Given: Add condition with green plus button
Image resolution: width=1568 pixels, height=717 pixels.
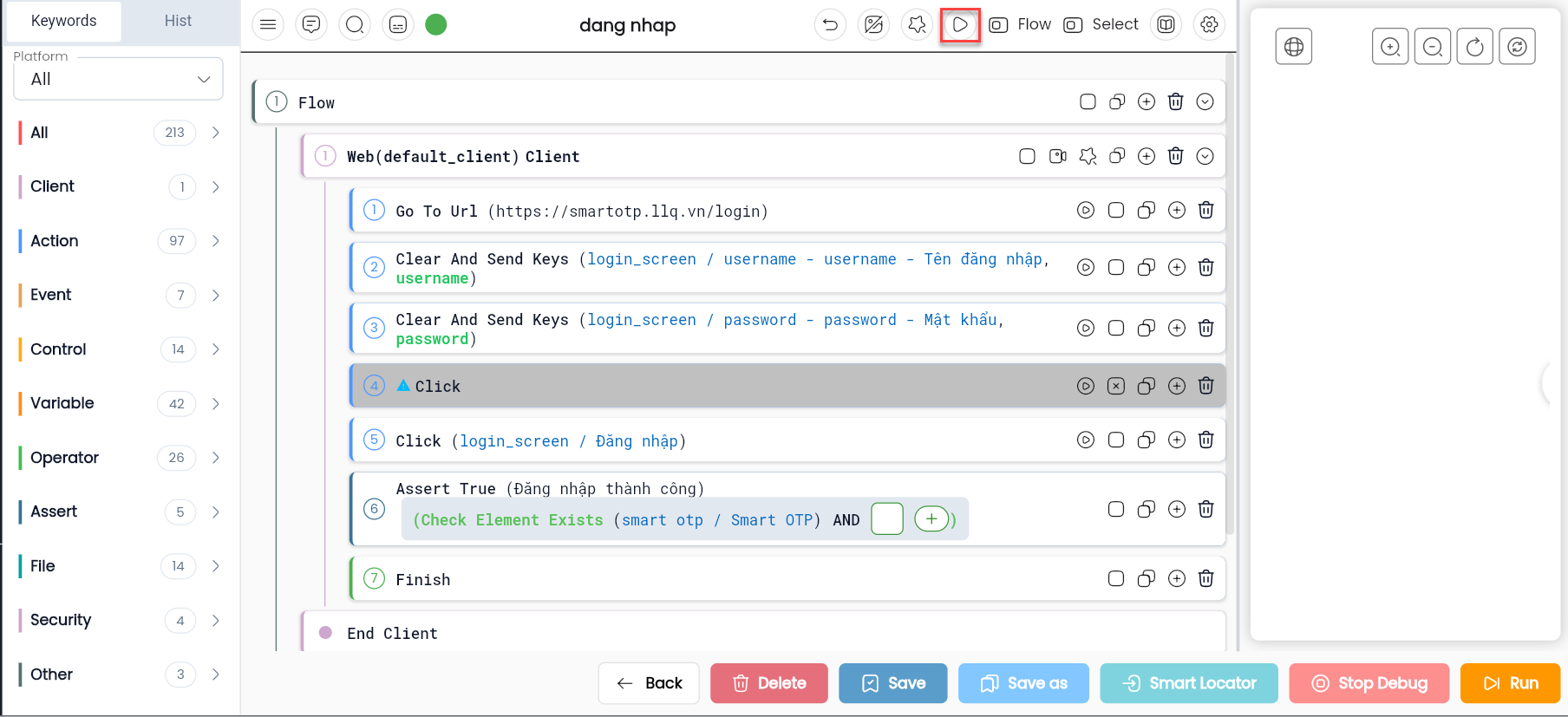Looking at the screenshot, I should point(931,519).
